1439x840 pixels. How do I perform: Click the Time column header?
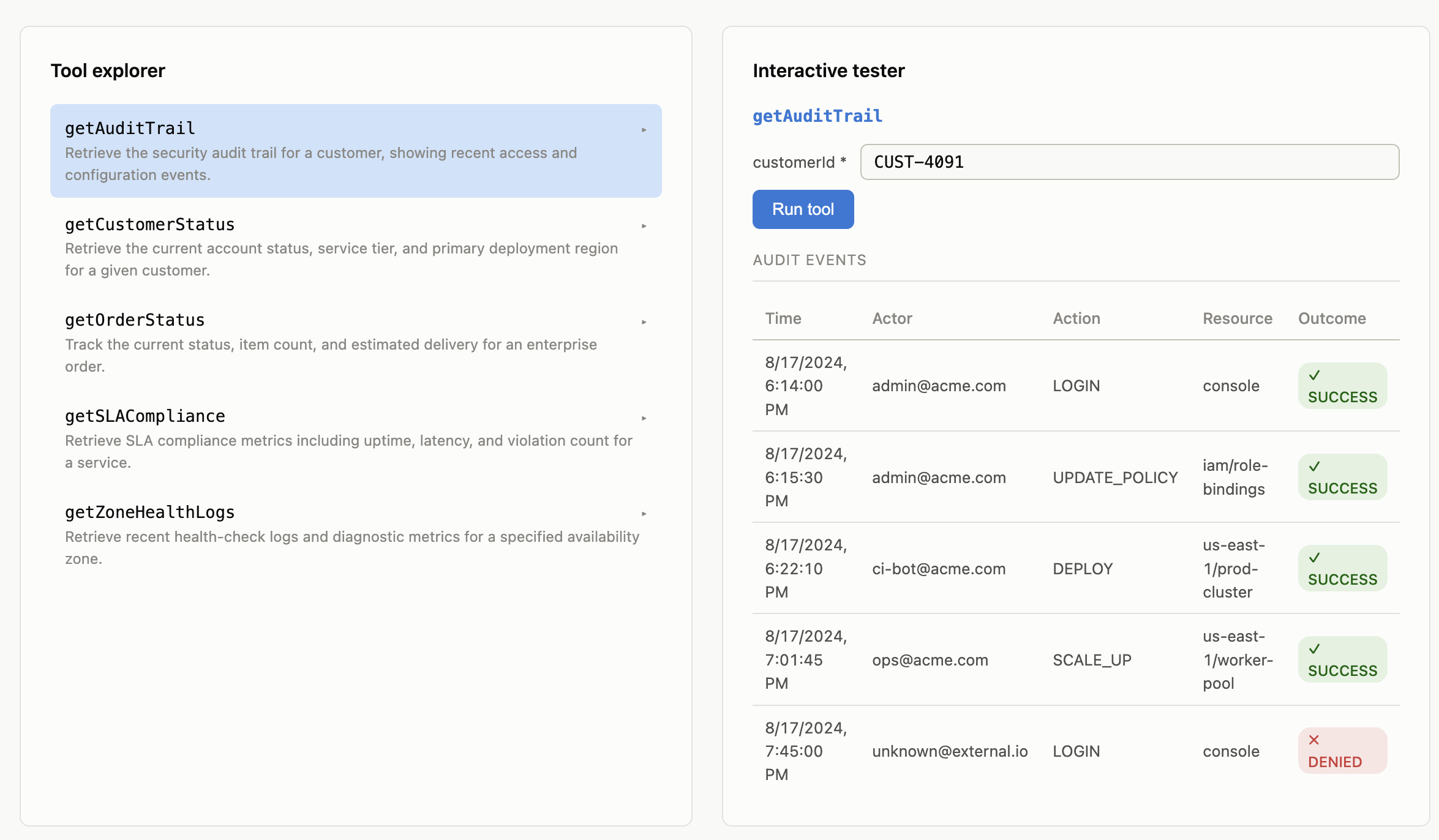[783, 318]
